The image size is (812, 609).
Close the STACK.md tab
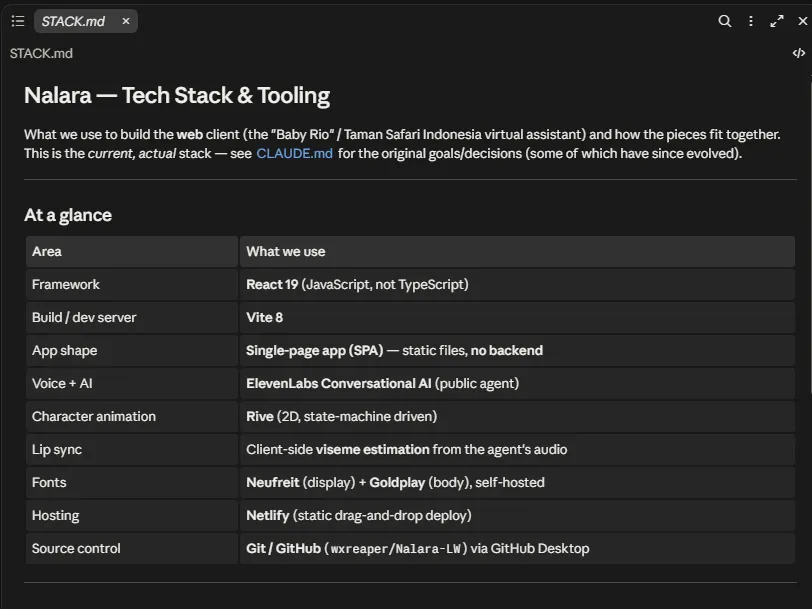click(126, 21)
